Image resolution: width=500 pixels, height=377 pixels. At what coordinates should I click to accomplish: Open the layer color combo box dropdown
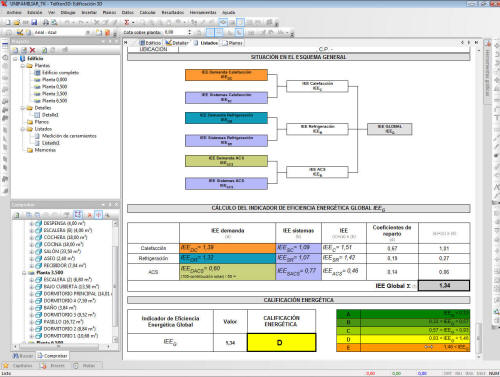point(88,32)
